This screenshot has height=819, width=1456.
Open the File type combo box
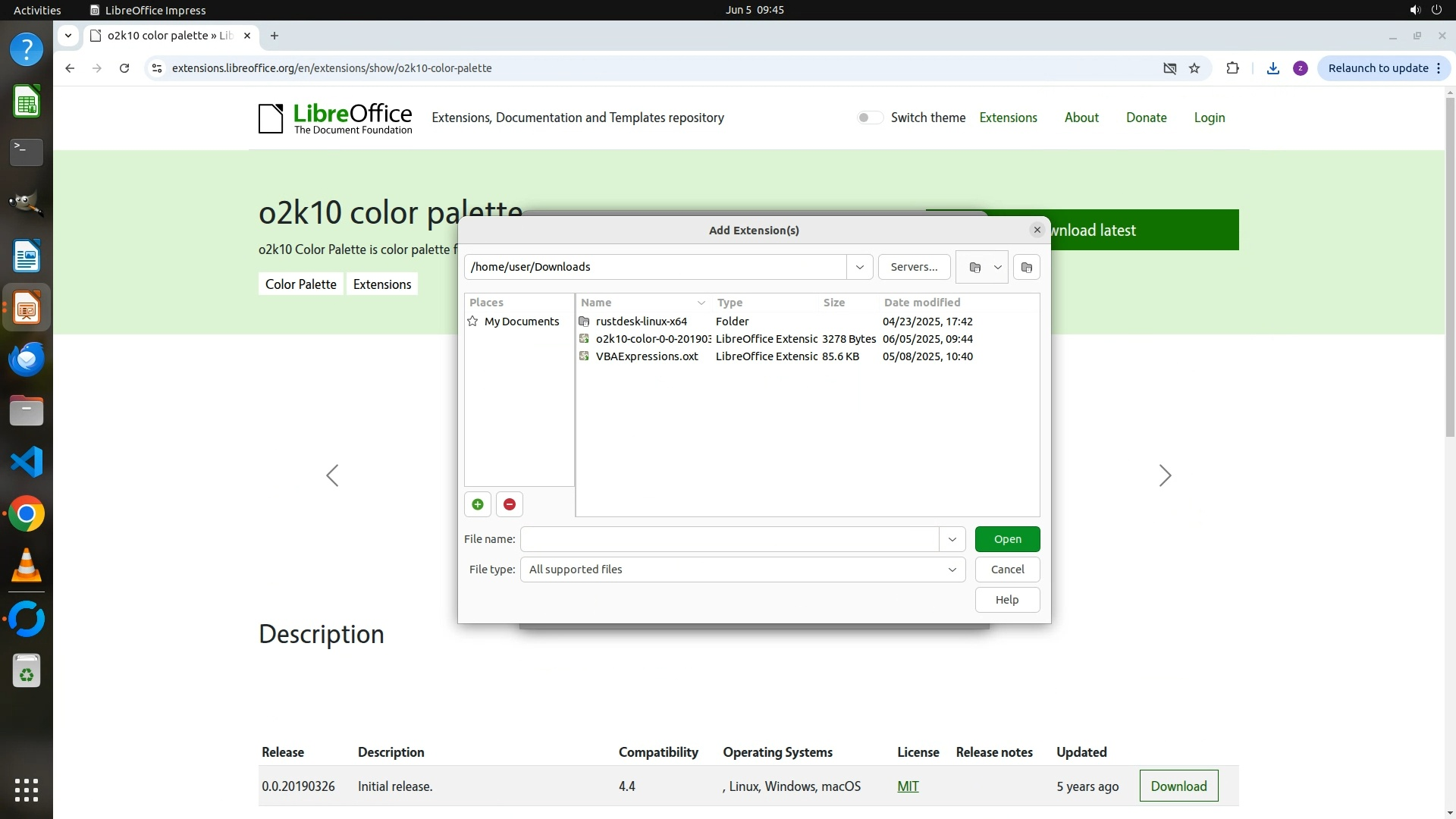tap(742, 570)
